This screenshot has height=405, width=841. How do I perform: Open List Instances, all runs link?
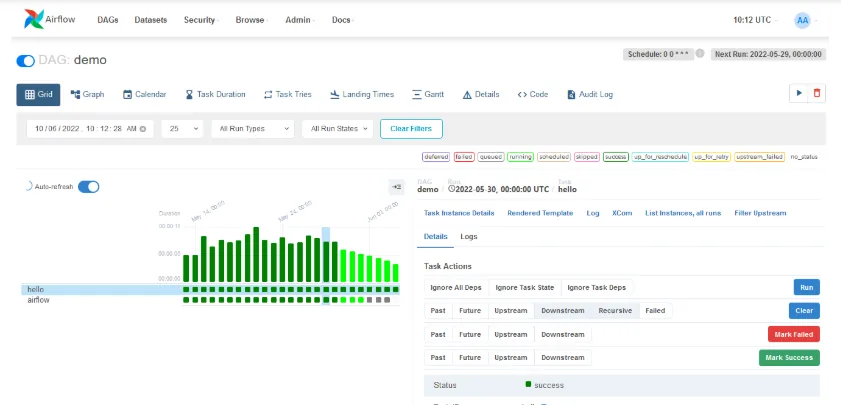point(683,213)
